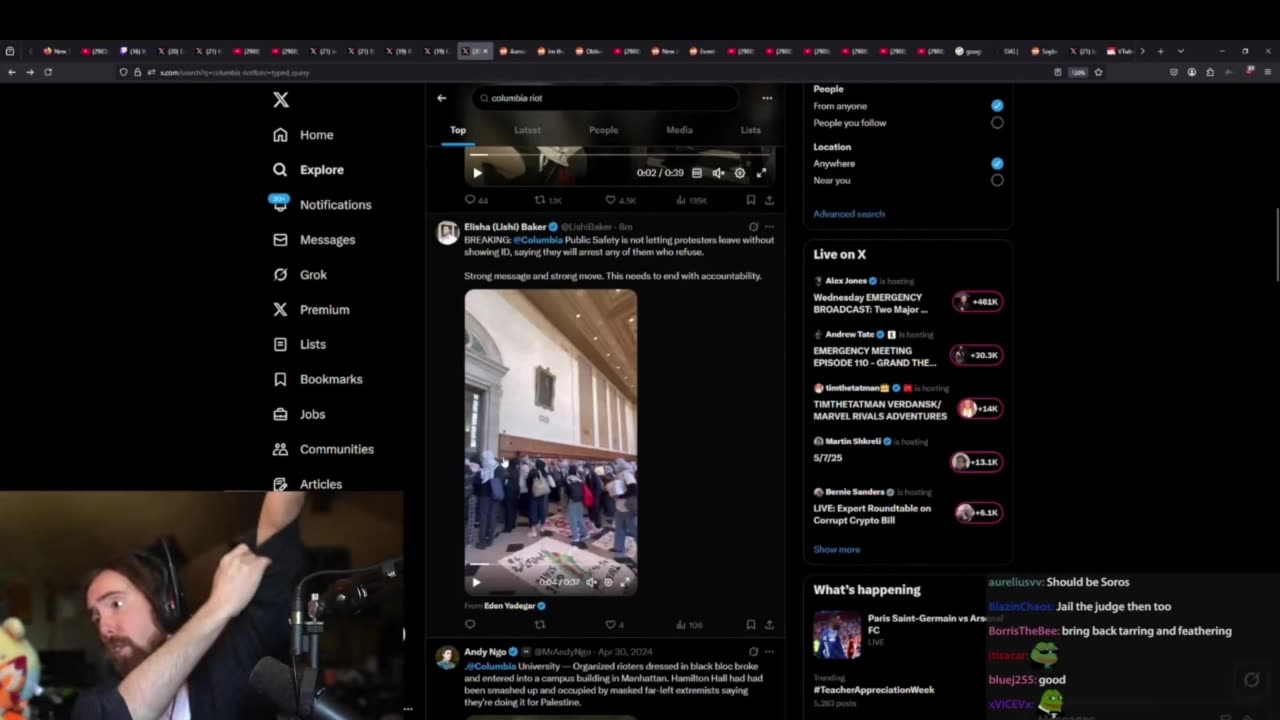Switch to the People search tab
The width and height of the screenshot is (1280, 720).
pyautogui.click(x=603, y=130)
